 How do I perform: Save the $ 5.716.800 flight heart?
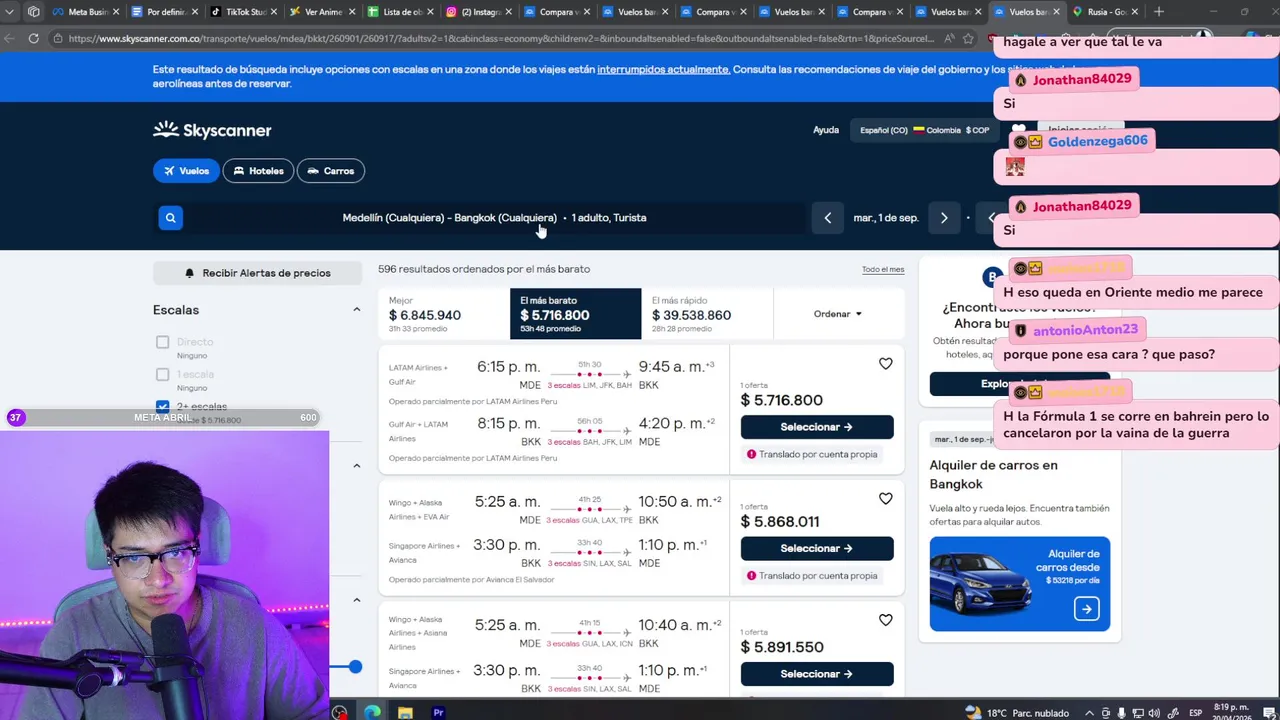coord(885,364)
